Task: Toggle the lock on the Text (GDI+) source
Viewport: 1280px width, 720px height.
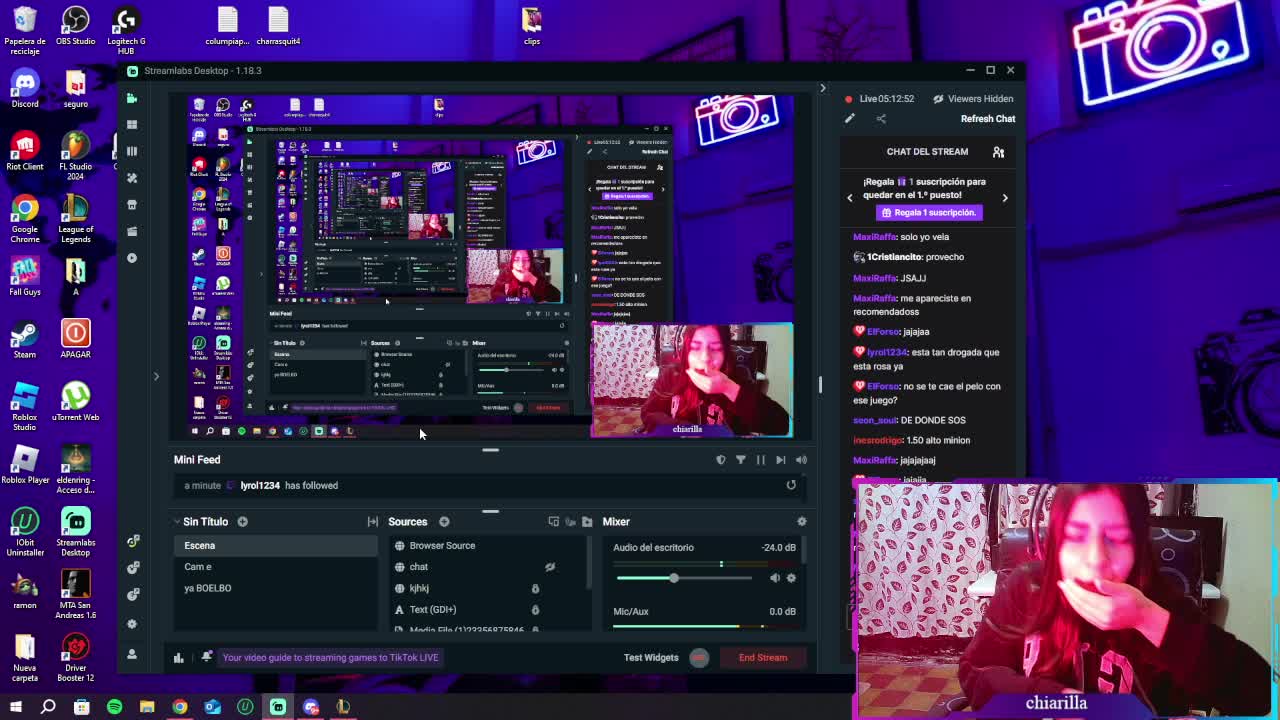Action: [535, 609]
